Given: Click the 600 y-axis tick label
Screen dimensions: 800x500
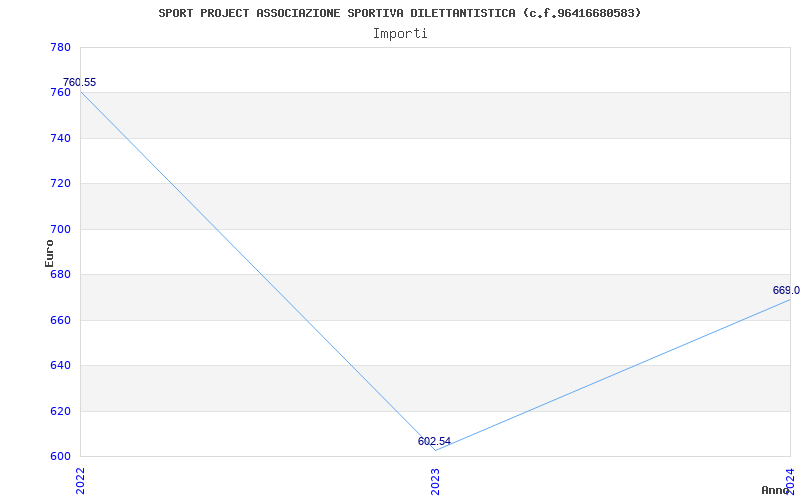Looking at the screenshot, I should coord(60,456).
